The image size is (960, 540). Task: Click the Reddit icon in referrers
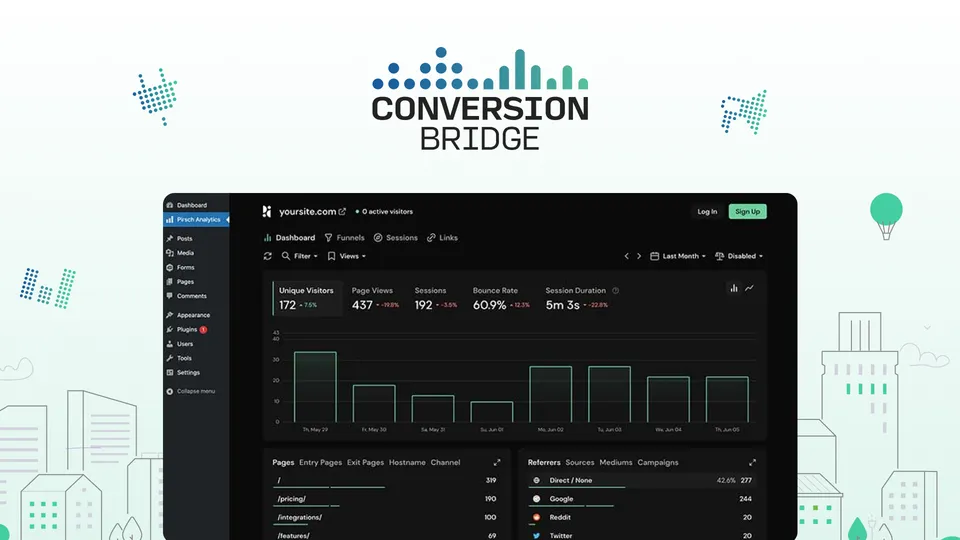[x=536, y=517]
